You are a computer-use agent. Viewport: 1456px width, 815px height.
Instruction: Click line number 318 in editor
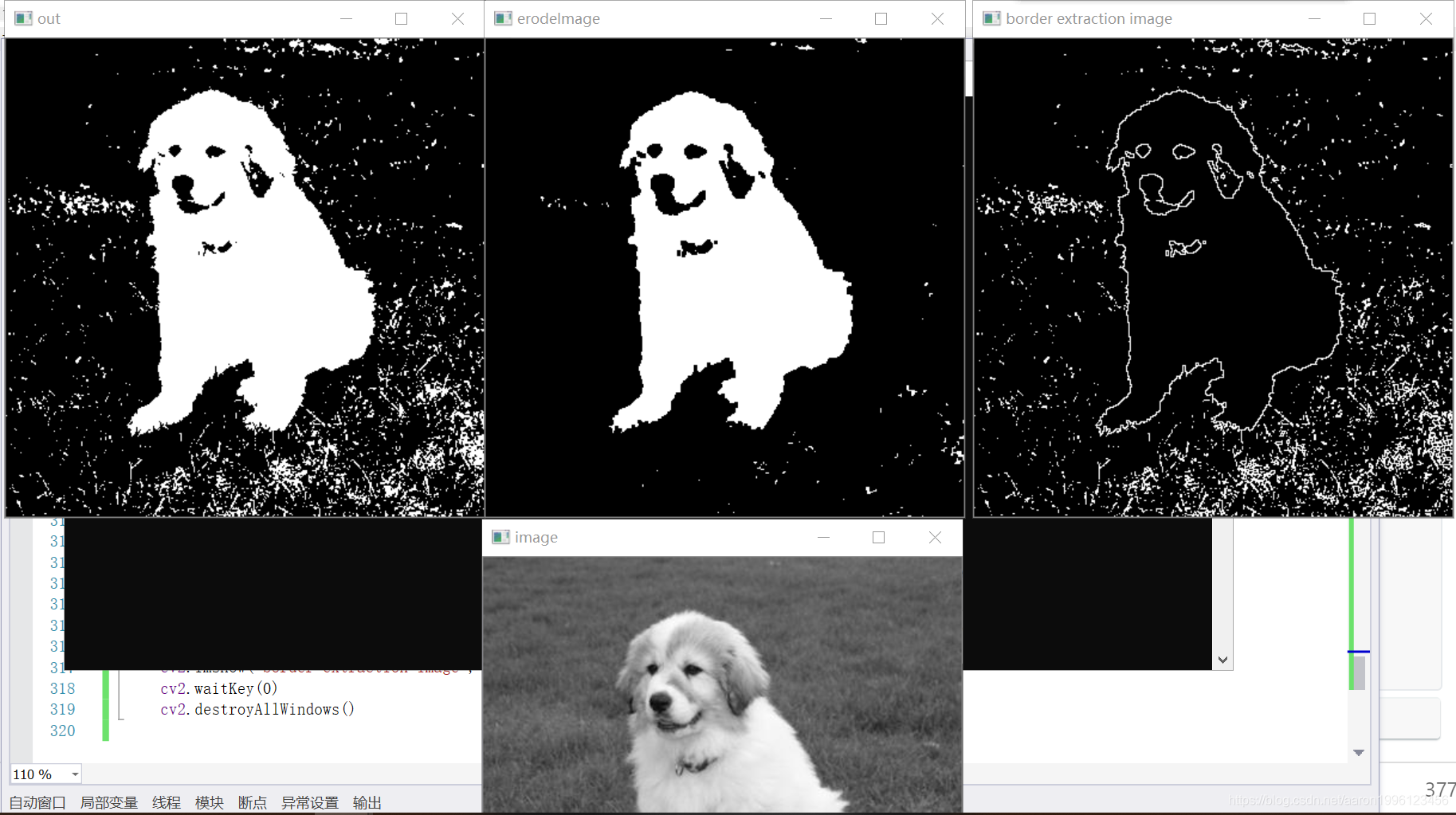(x=62, y=688)
